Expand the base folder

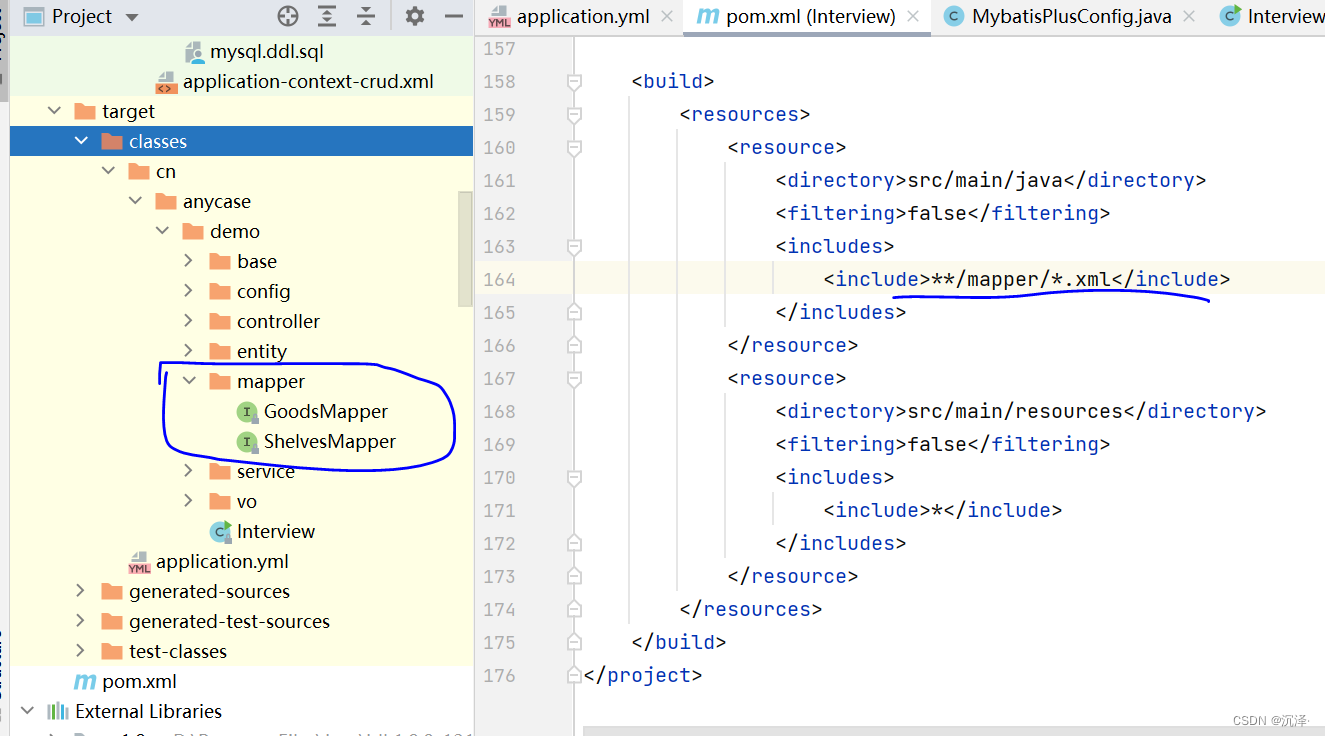pyautogui.click(x=189, y=261)
